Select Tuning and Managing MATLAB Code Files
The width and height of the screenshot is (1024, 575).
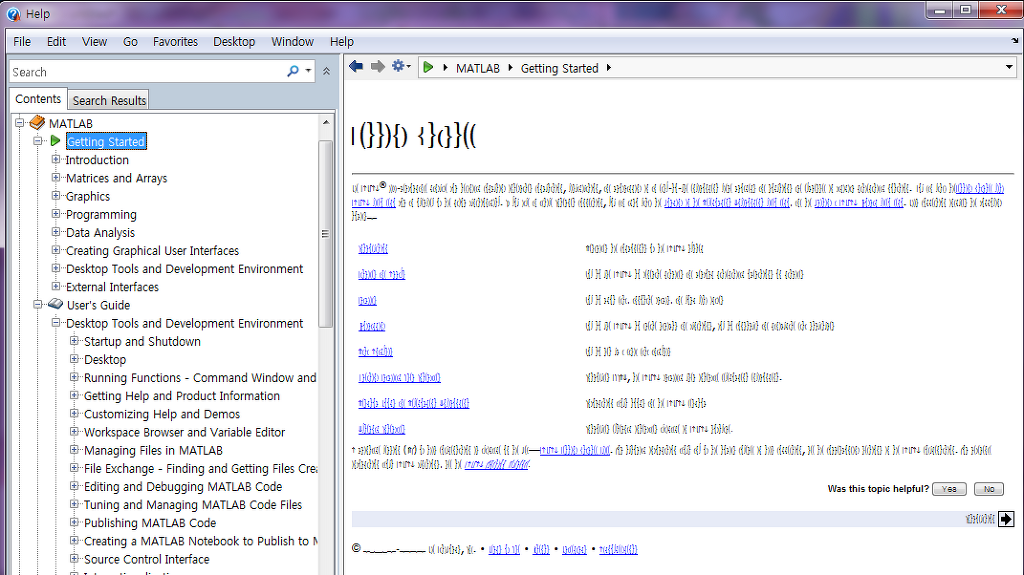[x=193, y=504]
